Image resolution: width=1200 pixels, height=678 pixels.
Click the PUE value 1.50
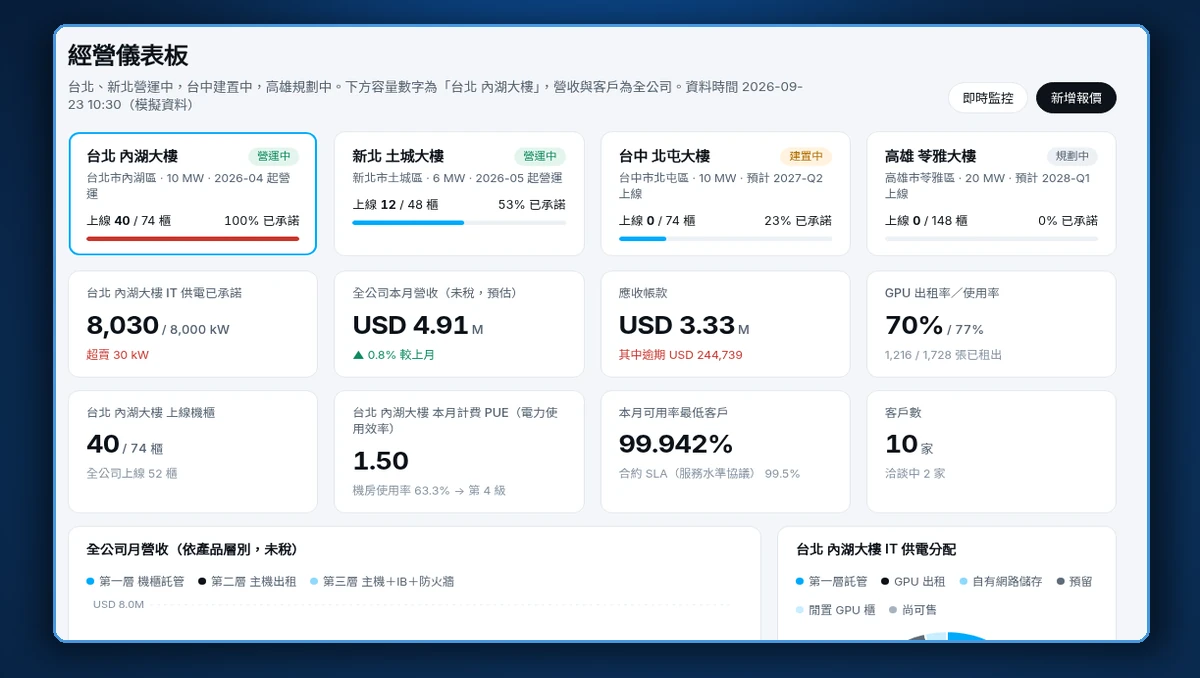tap(381, 461)
